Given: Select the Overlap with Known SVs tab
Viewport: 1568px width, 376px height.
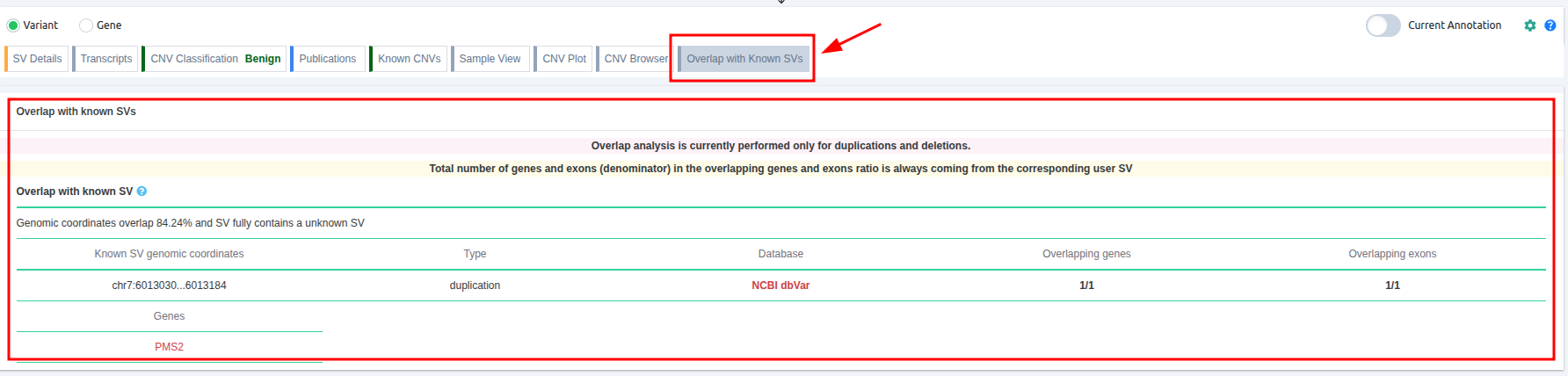Looking at the screenshot, I should pyautogui.click(x=744, y=59).
